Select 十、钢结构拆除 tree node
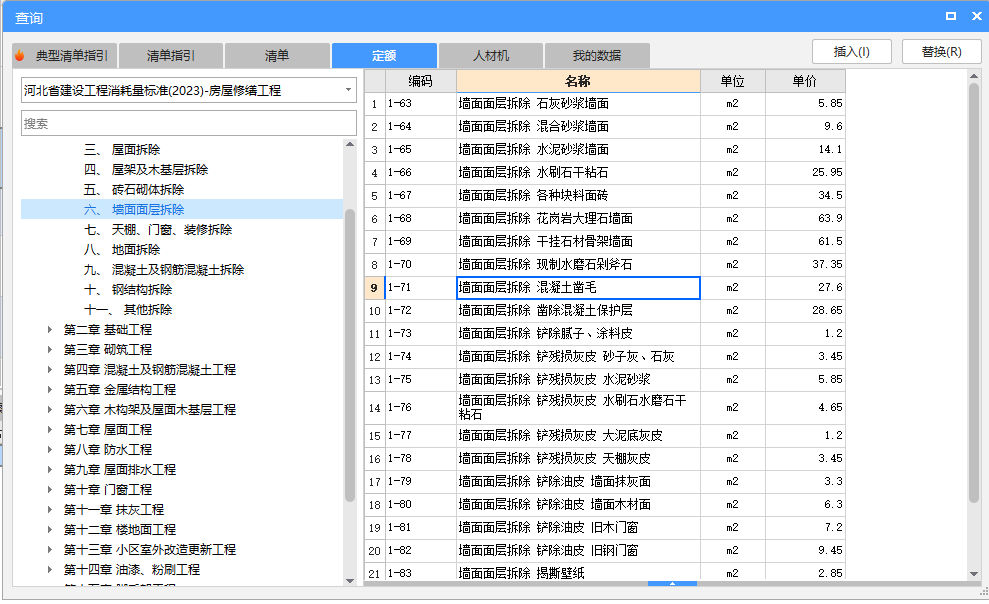The width and height of the screenshot is (989, 604). point(128,289)
